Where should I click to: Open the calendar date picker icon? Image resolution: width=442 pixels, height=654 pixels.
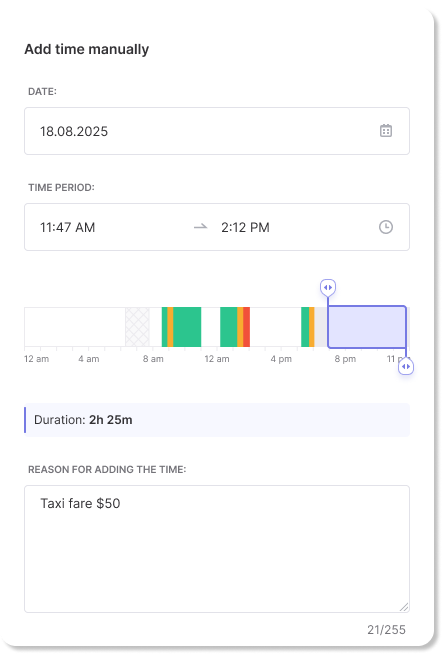(x=386, y=131)
